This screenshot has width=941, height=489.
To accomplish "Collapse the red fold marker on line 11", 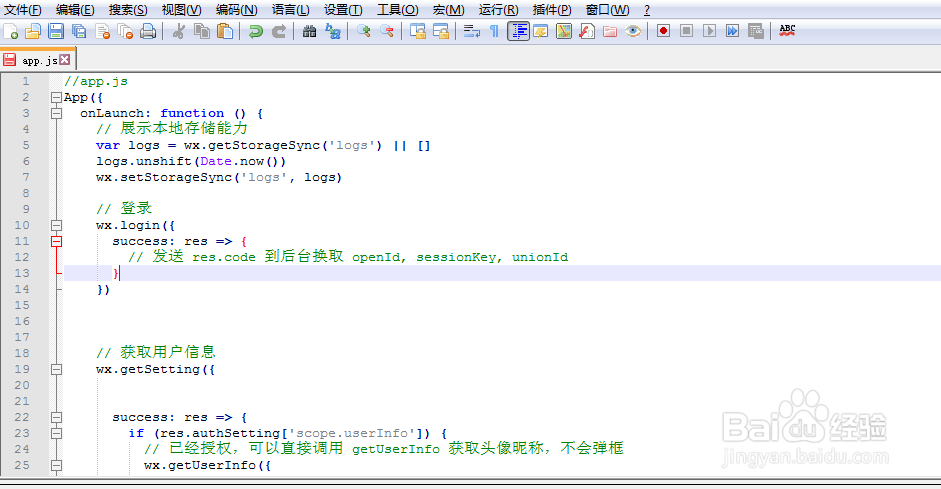I will point(56,241).
